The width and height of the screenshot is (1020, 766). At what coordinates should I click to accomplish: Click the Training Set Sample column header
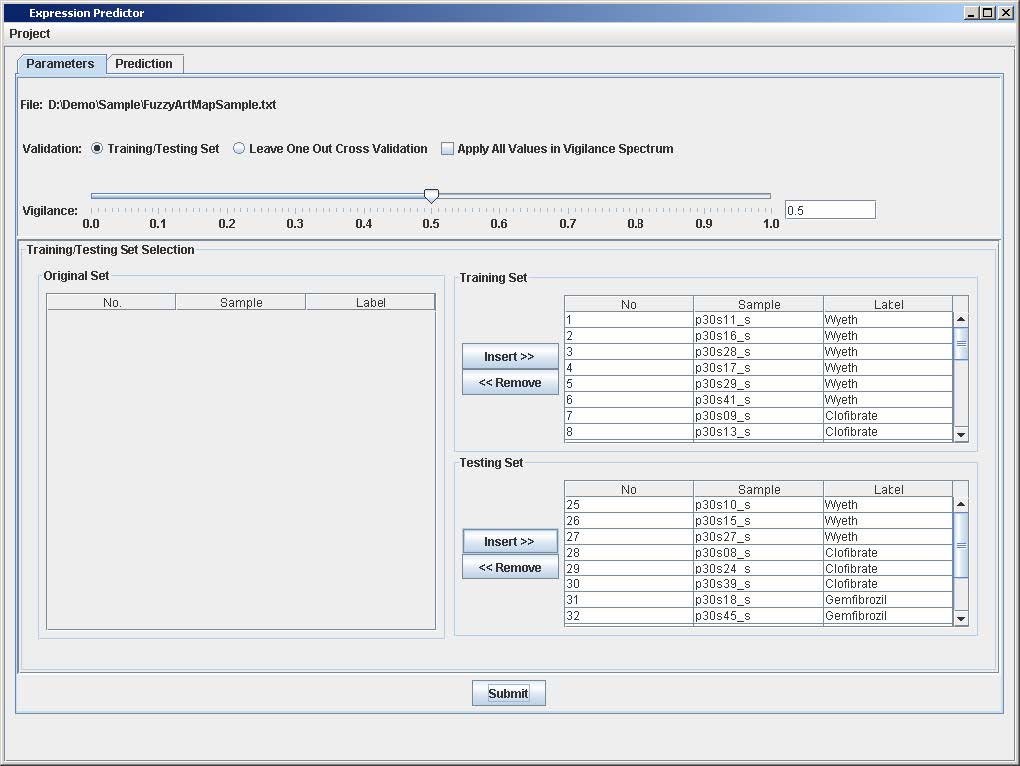758,304
